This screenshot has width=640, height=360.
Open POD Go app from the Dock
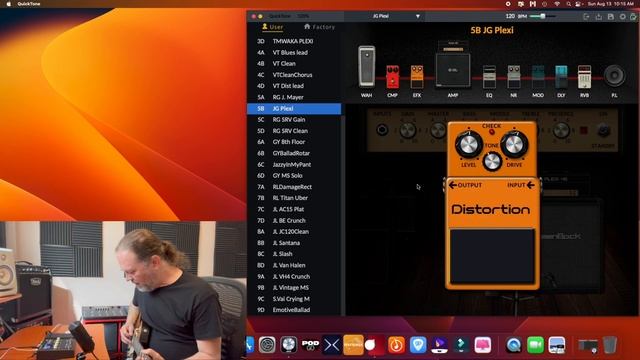310,345
